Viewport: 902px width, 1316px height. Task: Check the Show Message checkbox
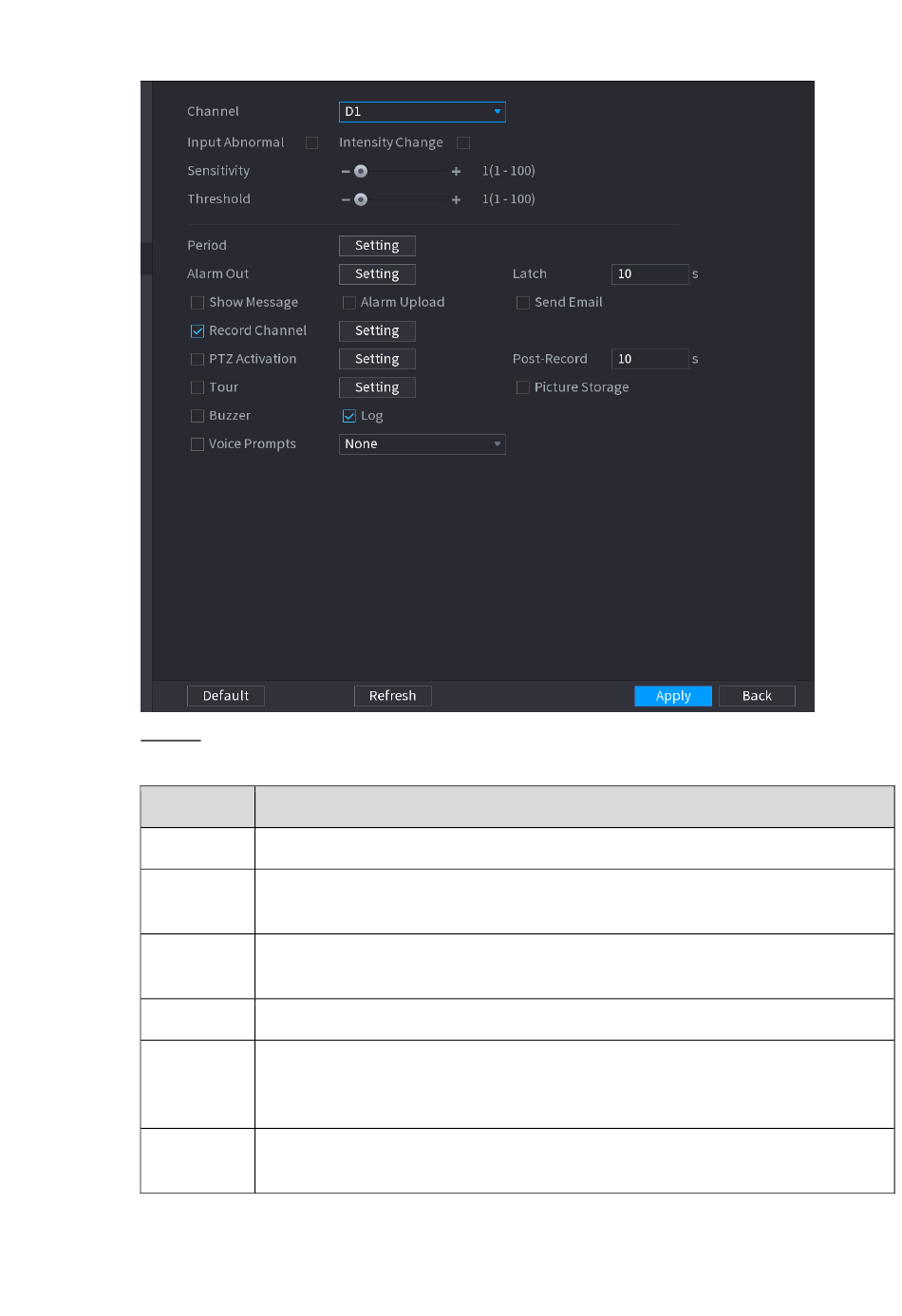(197, 303)
